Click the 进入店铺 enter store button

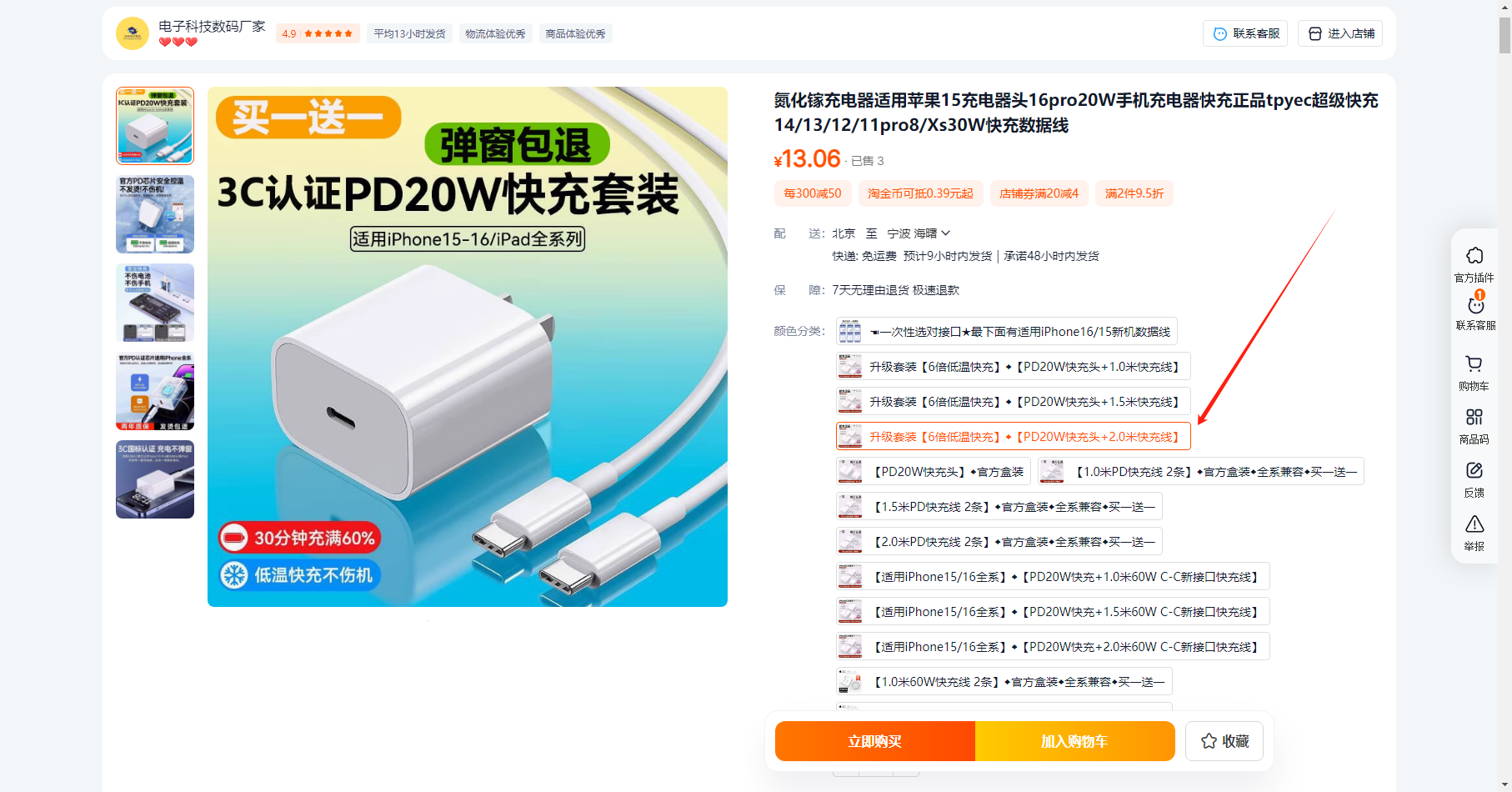point(1340,33)
